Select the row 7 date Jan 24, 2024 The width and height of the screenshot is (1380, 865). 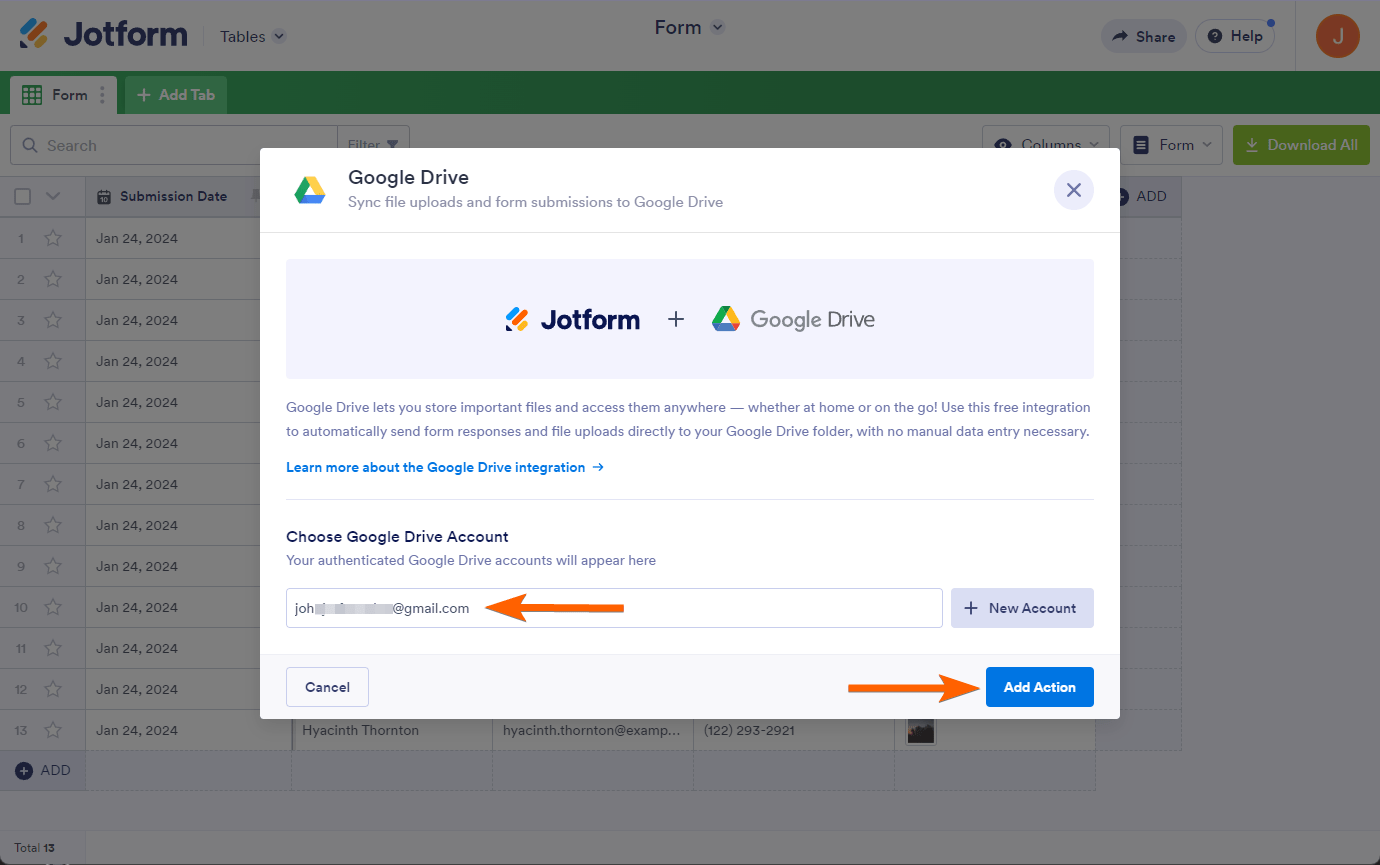pos(137,484)
